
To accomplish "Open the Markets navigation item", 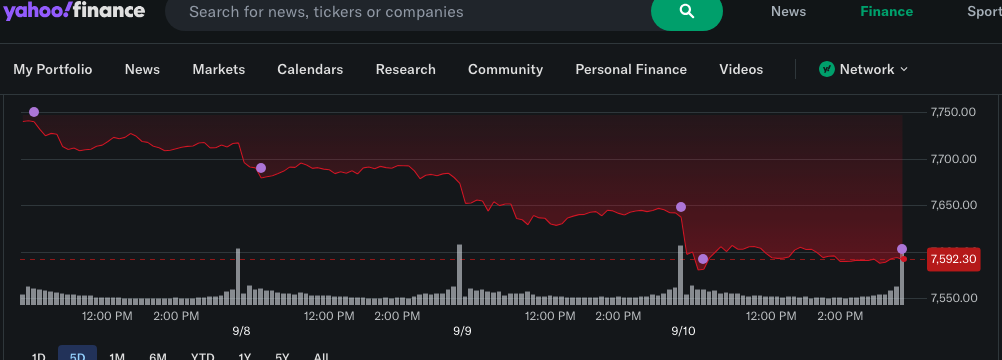I will pyautogui.click(x=219, y=69).
